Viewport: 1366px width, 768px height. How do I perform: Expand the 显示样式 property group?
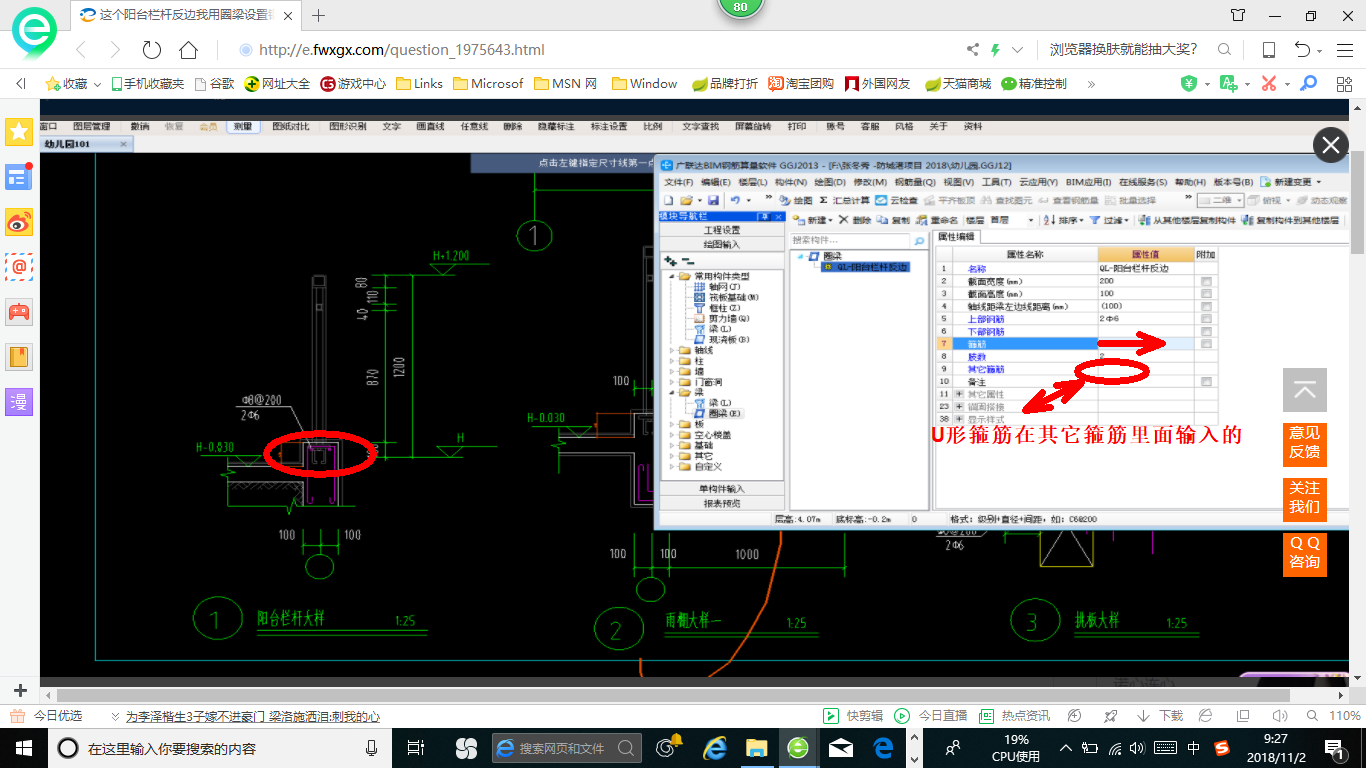coord(960,419)
